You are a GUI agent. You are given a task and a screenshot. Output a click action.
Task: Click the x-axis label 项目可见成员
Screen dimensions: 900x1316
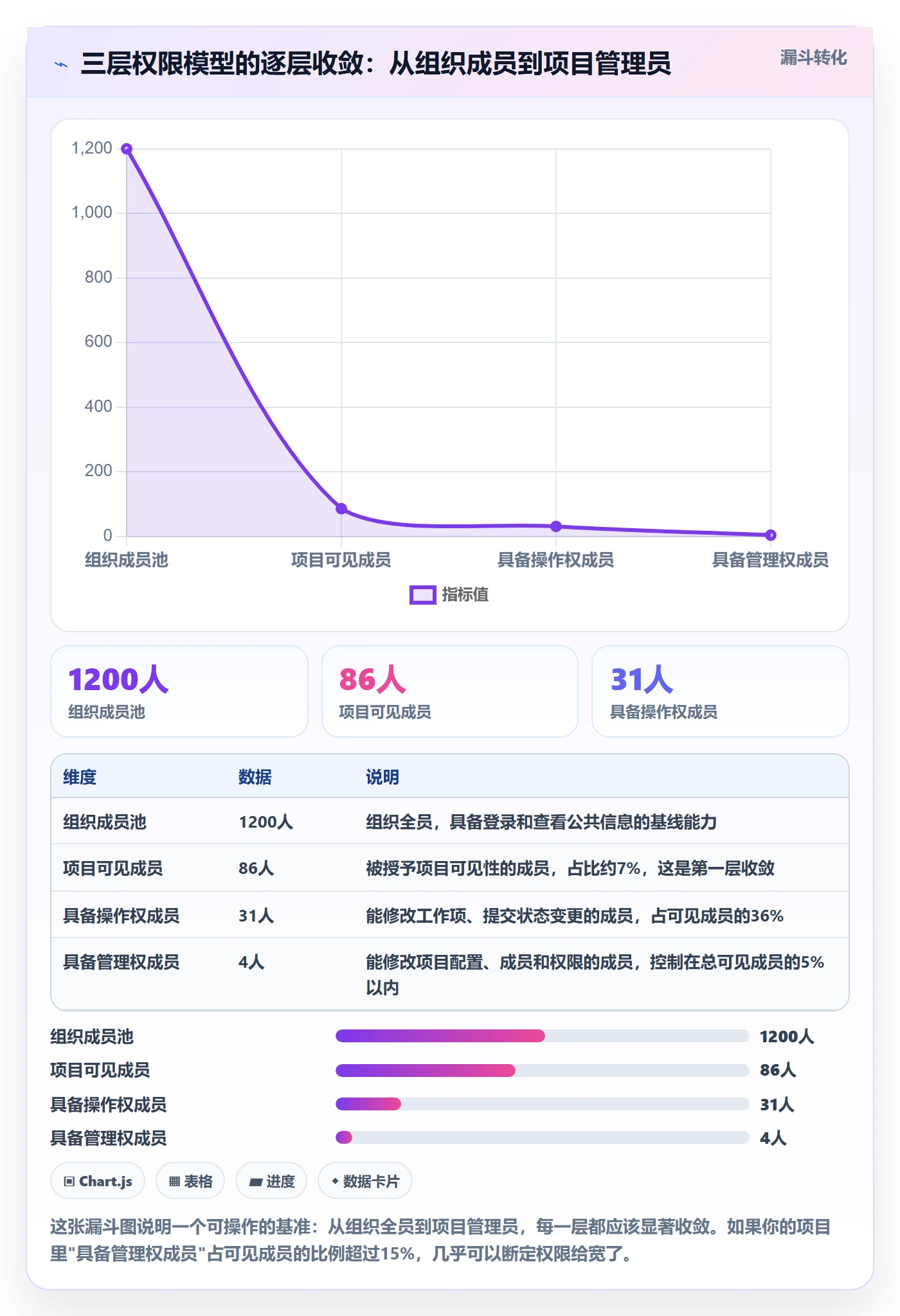(x=341, y=560)
